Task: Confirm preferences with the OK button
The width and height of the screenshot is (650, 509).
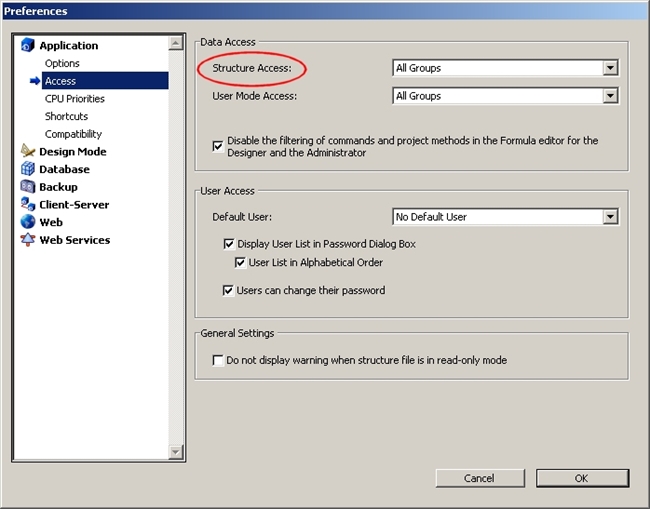Action: click(x=581, y=478)
